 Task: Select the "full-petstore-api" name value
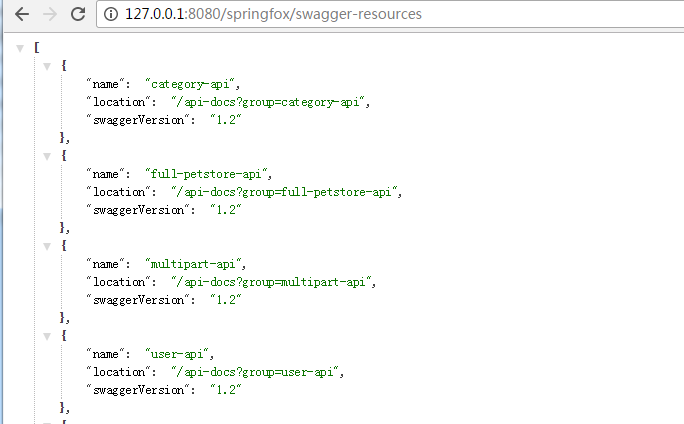point(206,174)
